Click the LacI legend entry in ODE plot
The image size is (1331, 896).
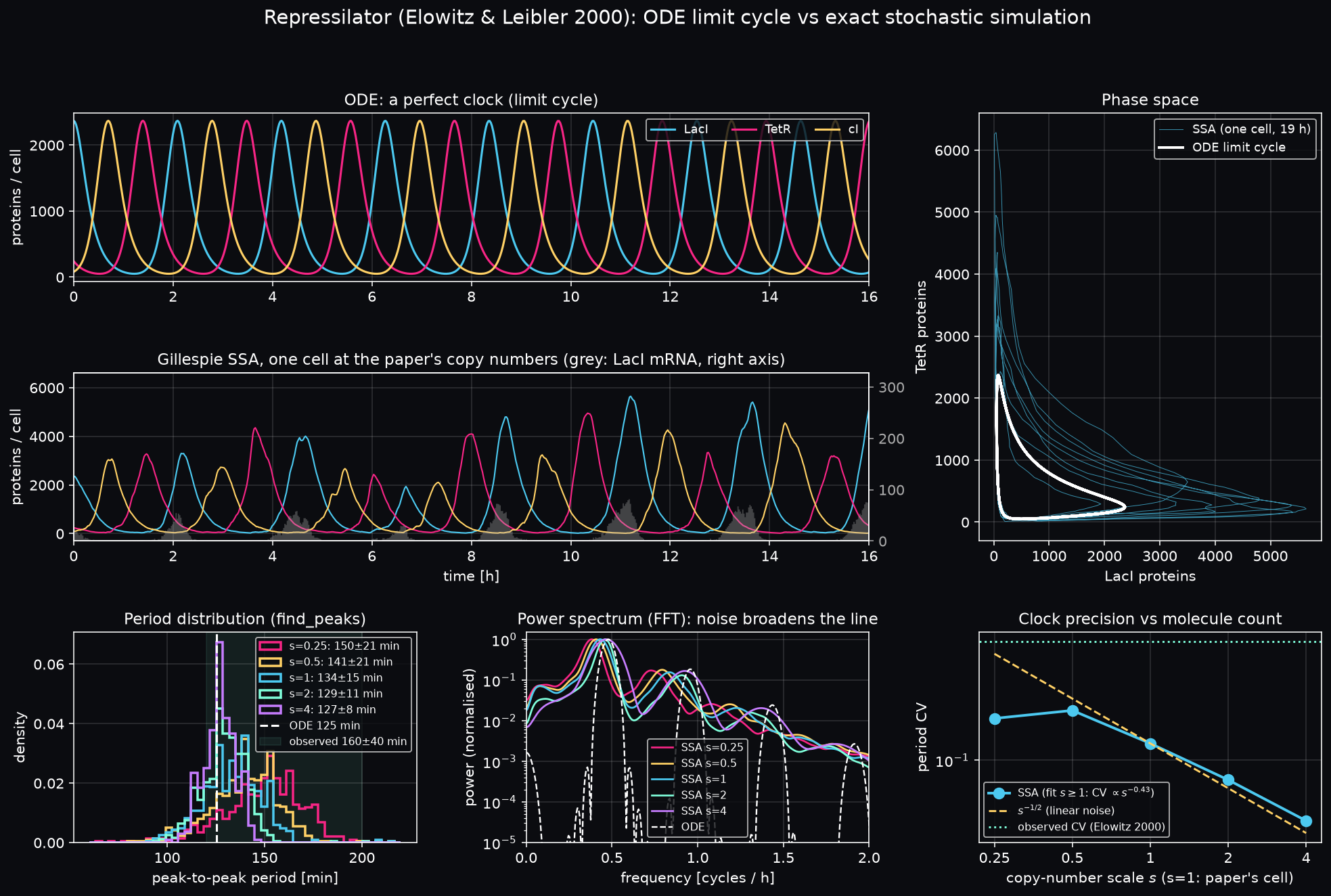point(680,129)
